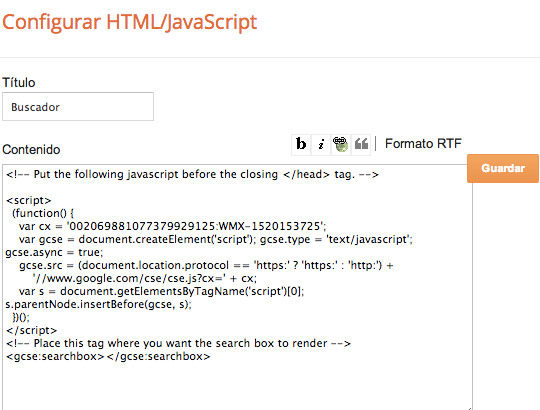Click the blockquote quotation marks icon
The image size is (540, 410).
click(x=361, y=144)
